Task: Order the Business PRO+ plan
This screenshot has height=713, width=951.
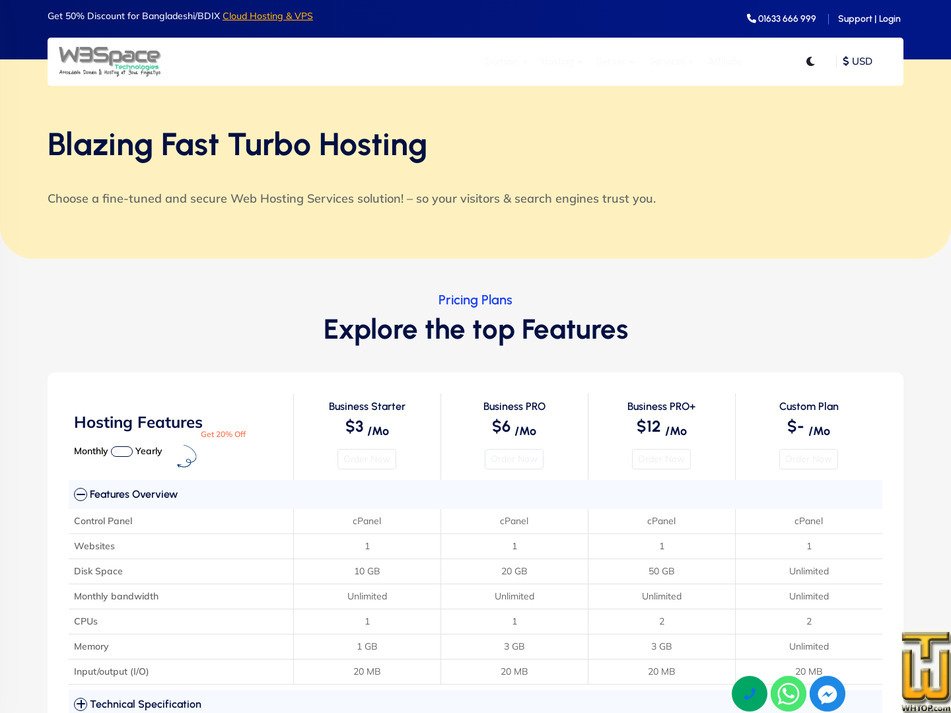Action: click(661, 459)
